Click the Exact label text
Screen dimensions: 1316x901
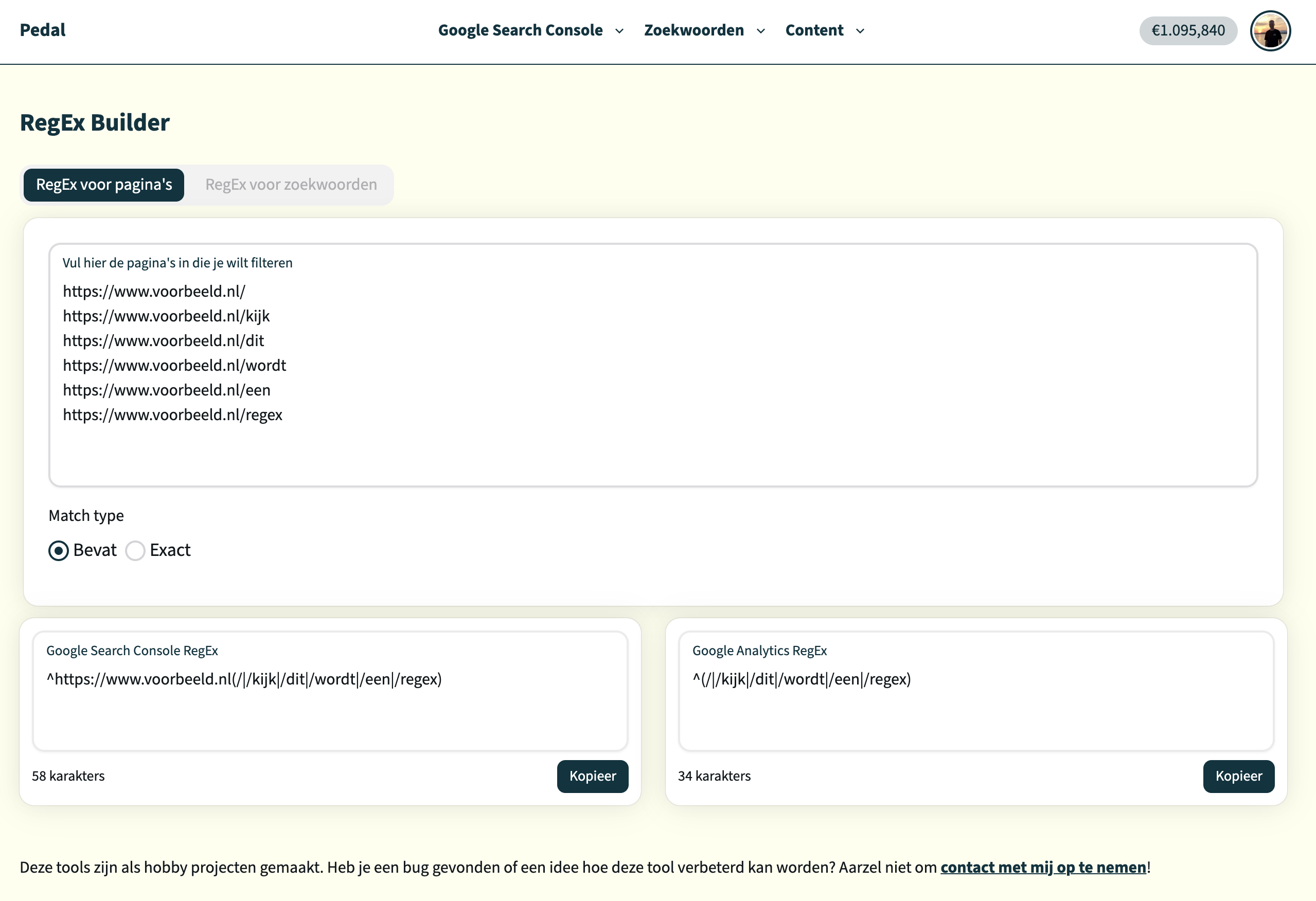(x=170, y=550)
